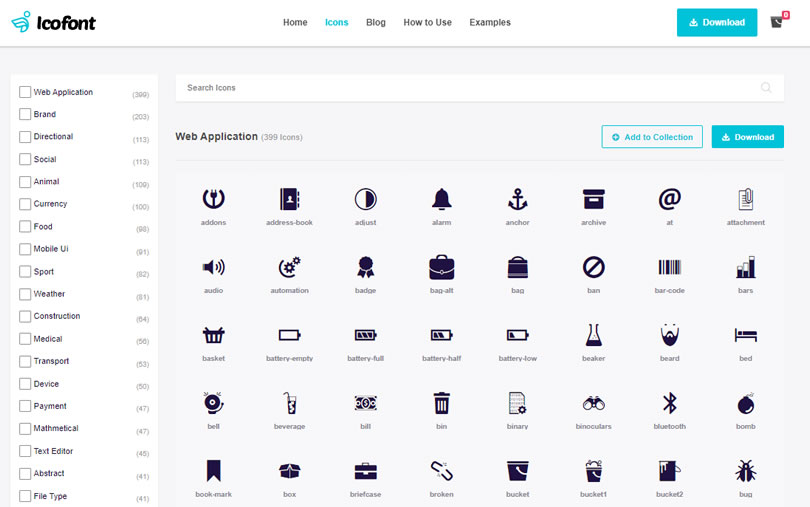The height and width of the screenshot is (507, 810).
Task: Tick the Transport filter checkbox
Action: (25, 361)
